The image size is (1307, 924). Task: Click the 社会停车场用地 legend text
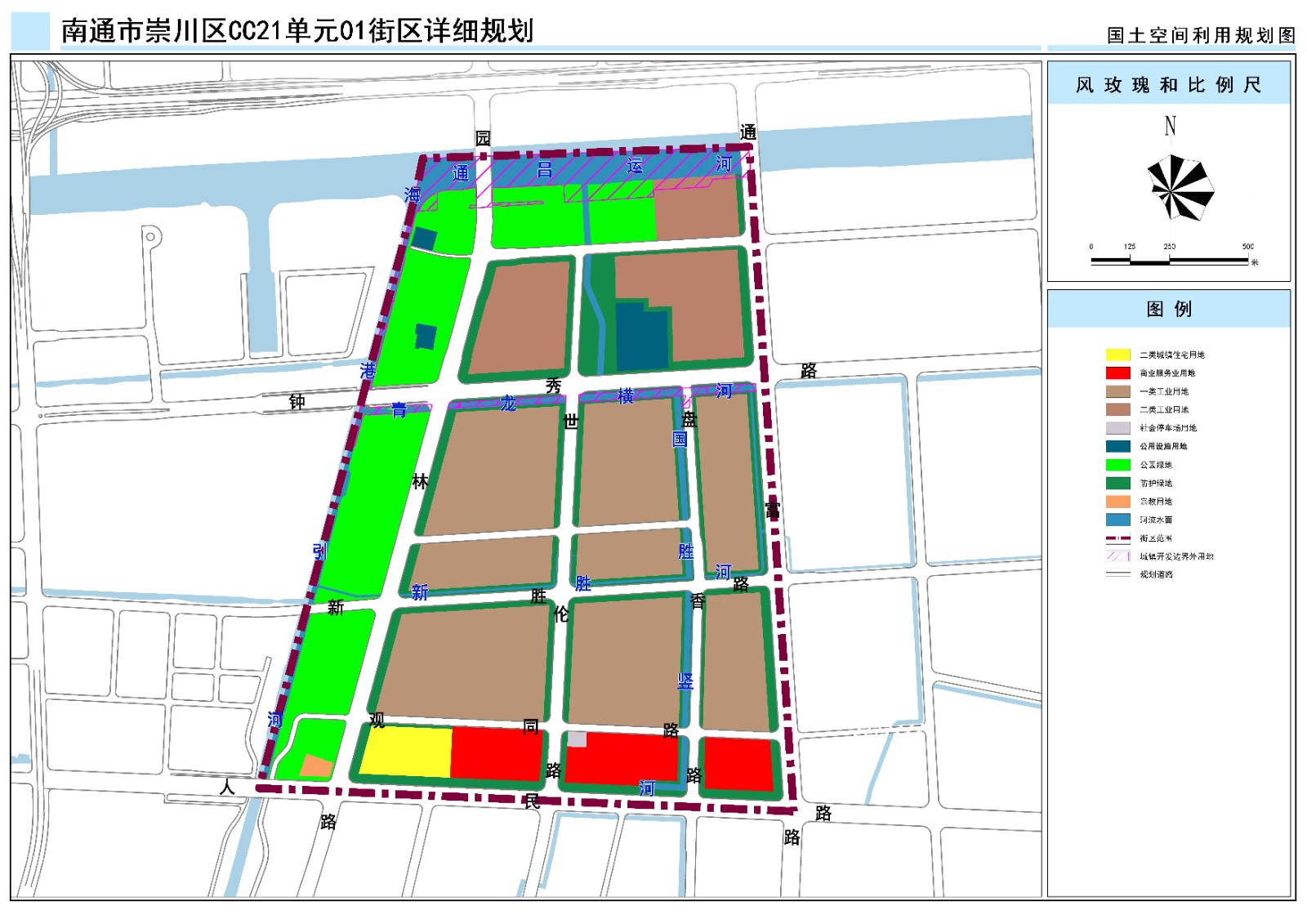tap(1168, 428)
